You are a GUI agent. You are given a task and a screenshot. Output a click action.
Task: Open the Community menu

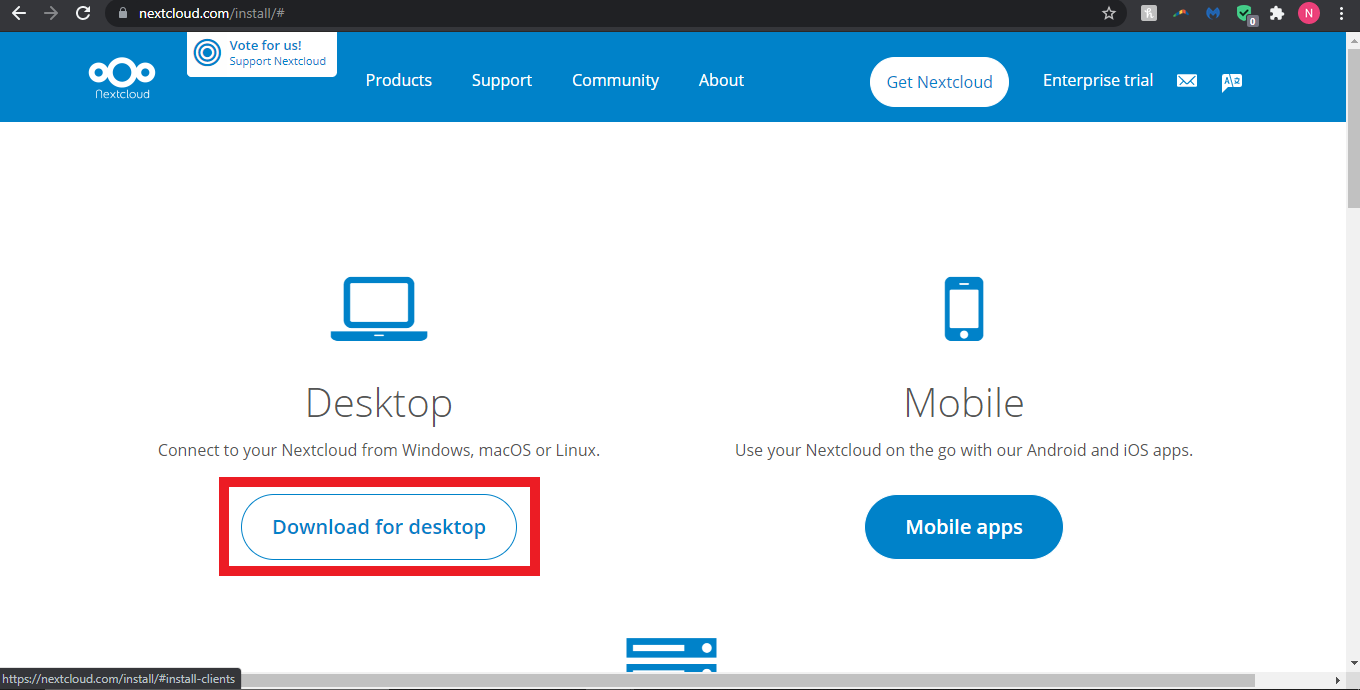point(615,80)
